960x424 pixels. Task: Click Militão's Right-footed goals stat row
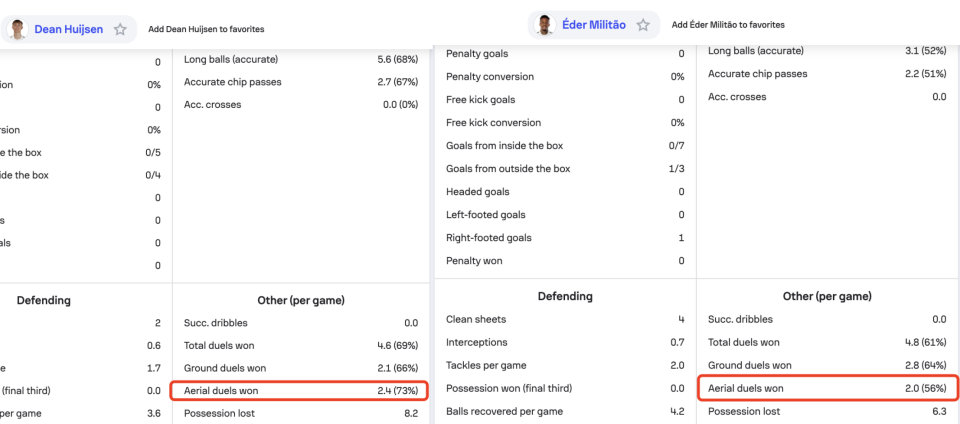tap(565, 238)
